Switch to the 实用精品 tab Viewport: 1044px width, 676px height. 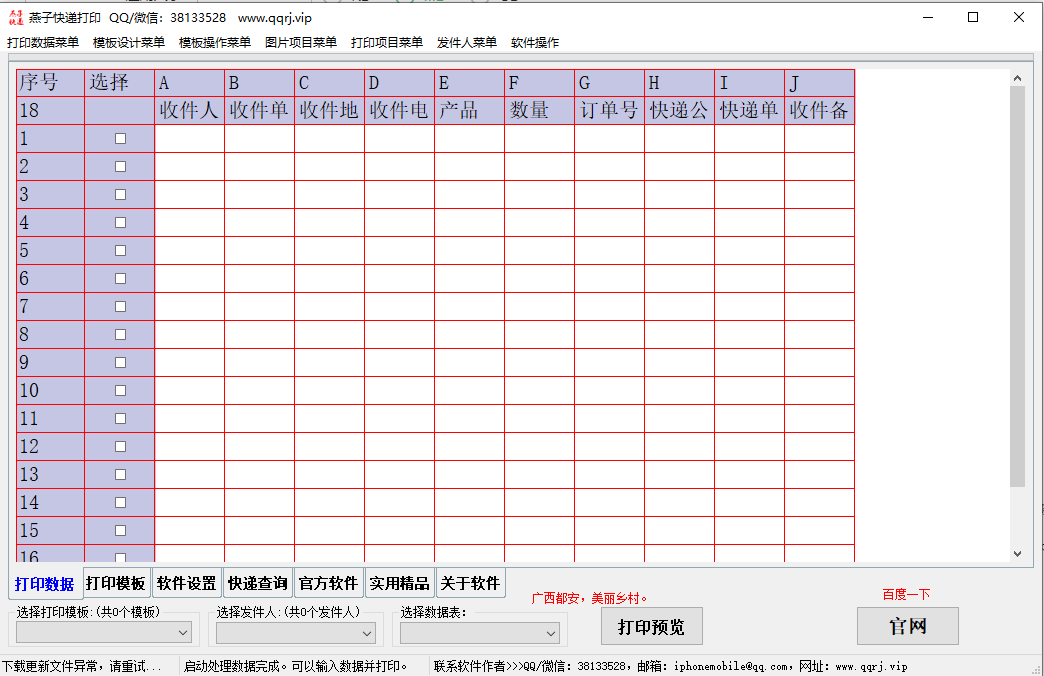(x=399, y=583)
